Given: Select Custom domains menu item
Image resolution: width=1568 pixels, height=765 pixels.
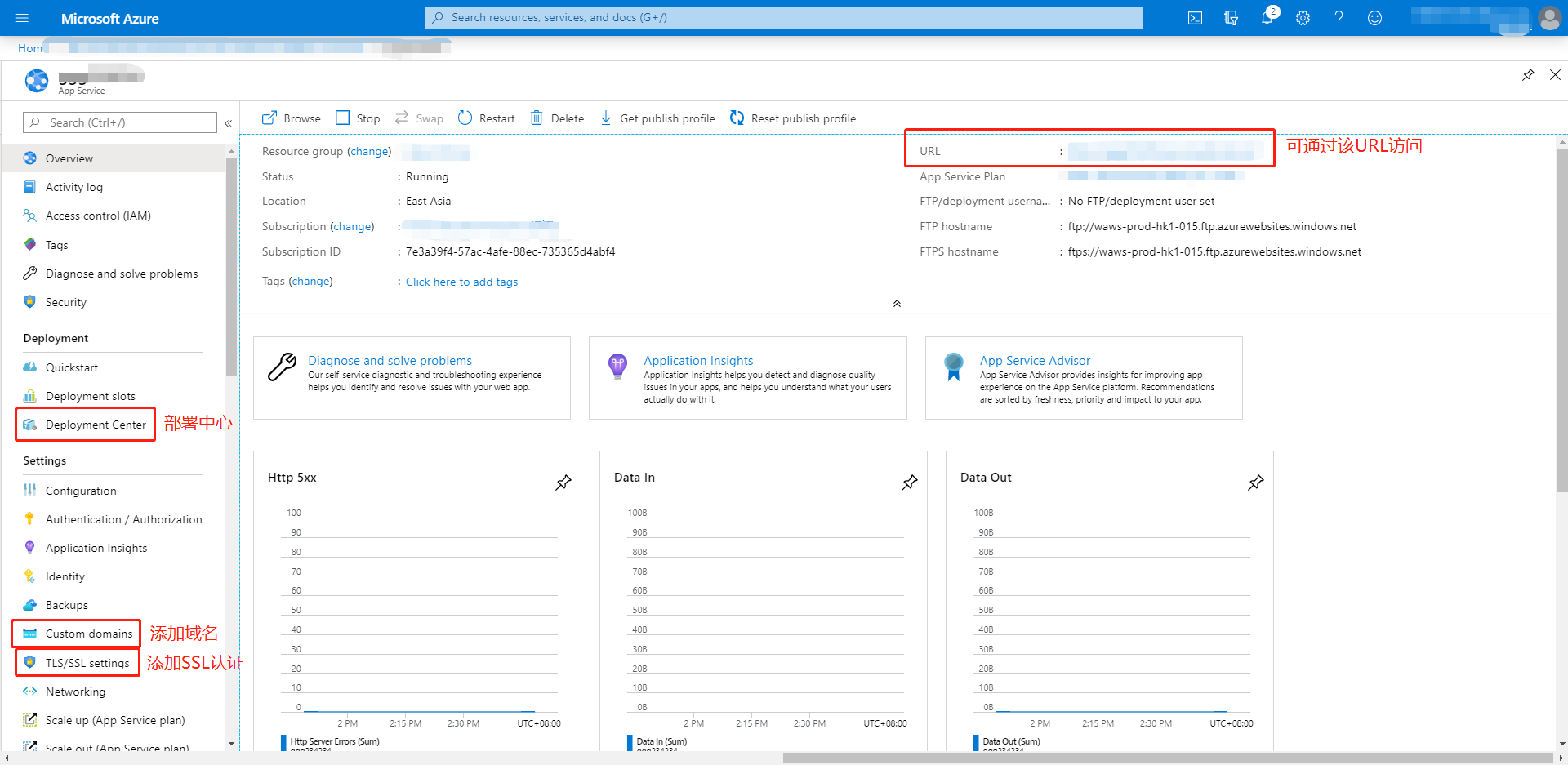Looking at the screenshot, I should [88, 634].
